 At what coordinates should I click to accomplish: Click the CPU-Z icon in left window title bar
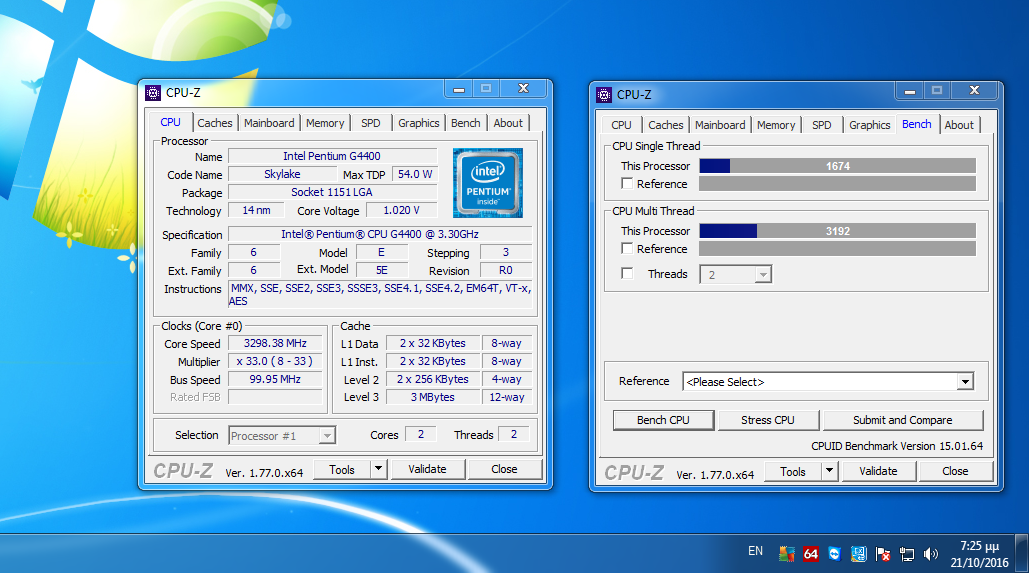(153, 93)
